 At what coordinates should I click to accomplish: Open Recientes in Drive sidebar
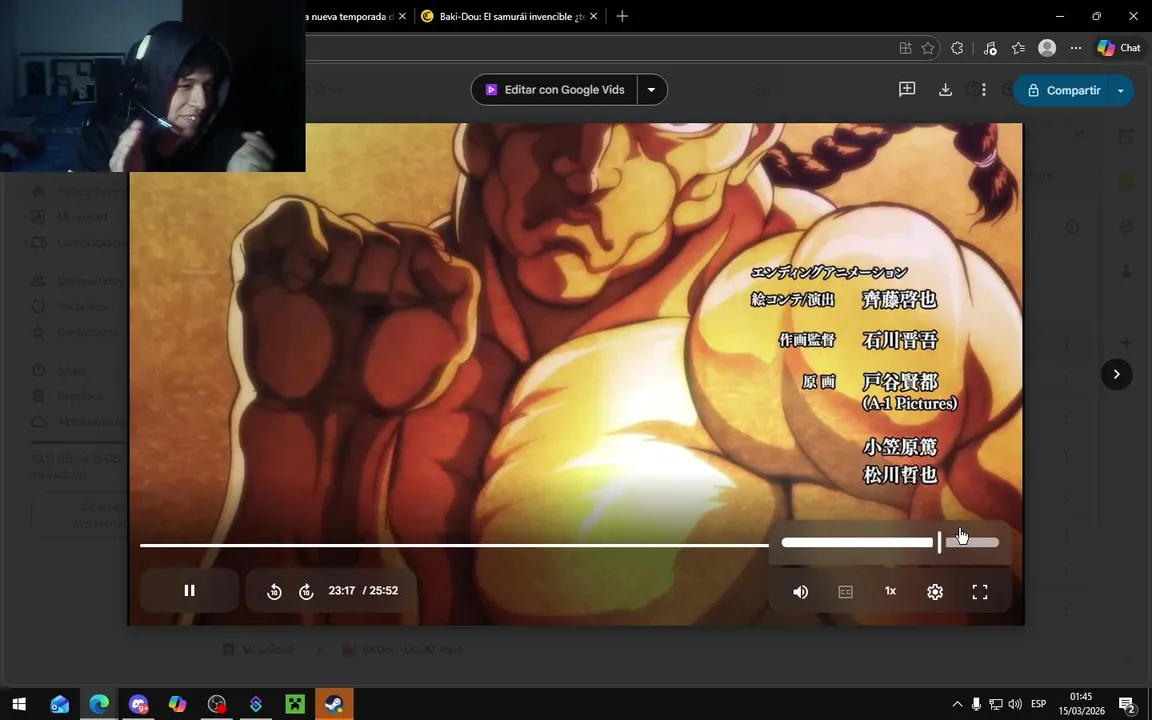click(x=82, y=306)
